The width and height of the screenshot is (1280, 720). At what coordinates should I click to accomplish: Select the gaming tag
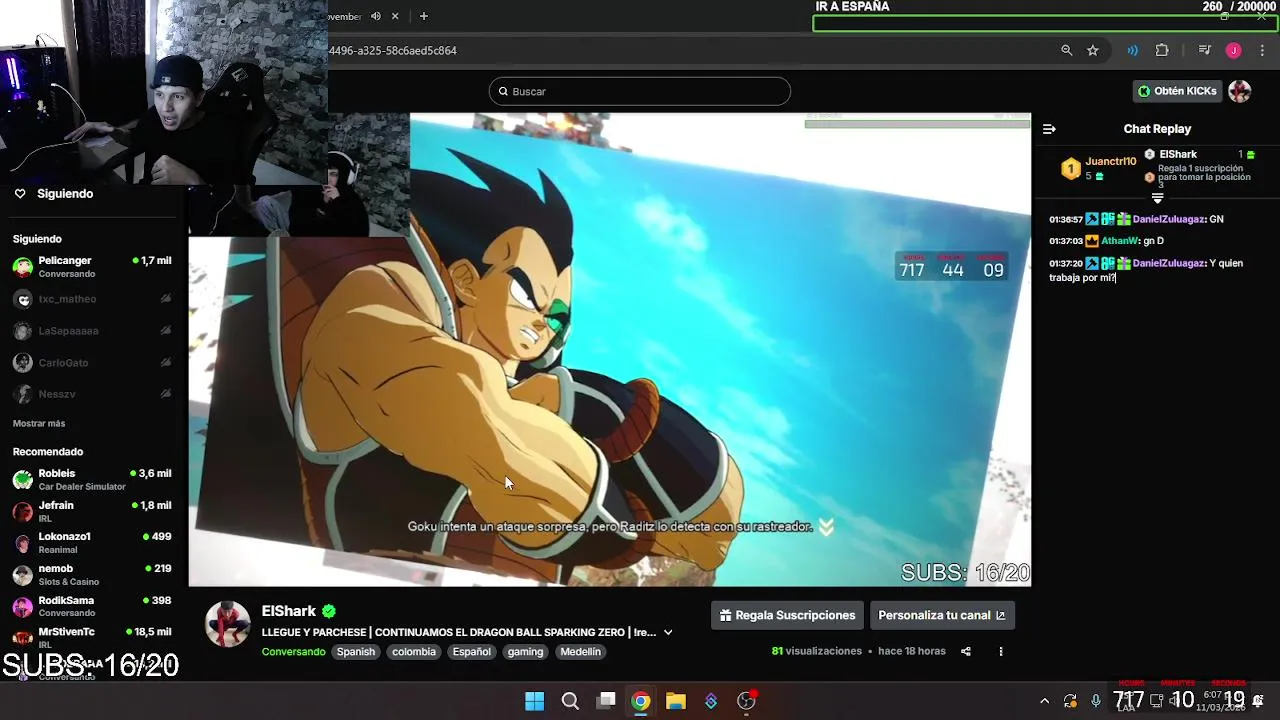coord(525,651)
